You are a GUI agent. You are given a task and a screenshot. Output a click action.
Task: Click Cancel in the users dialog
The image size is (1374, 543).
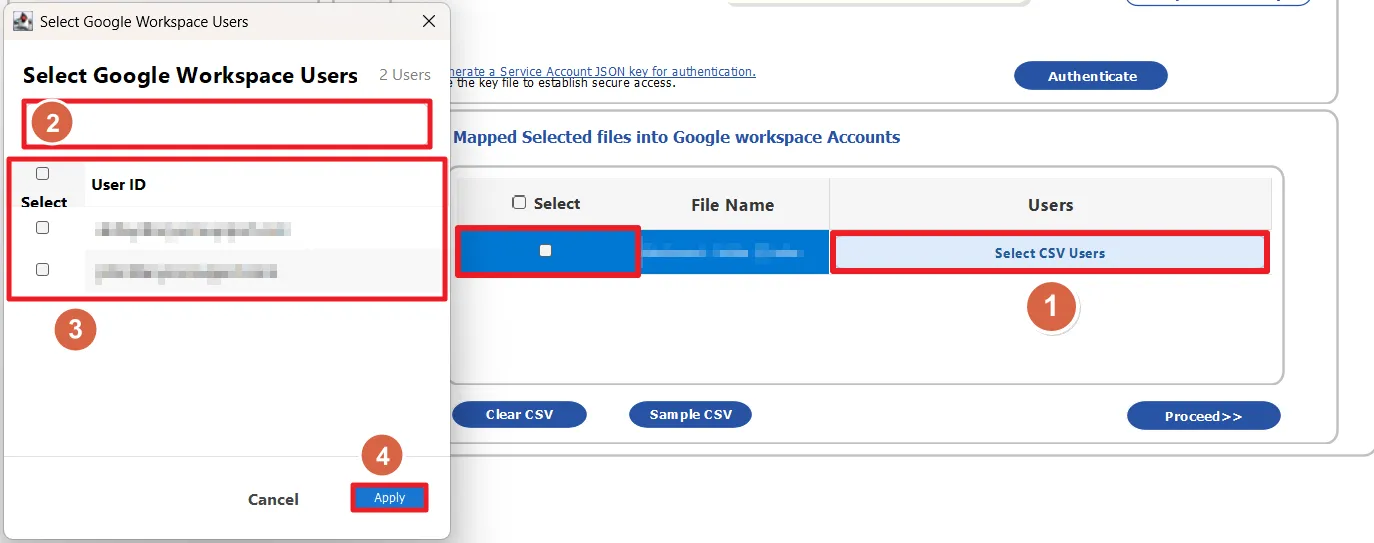[x=273, y=499]
